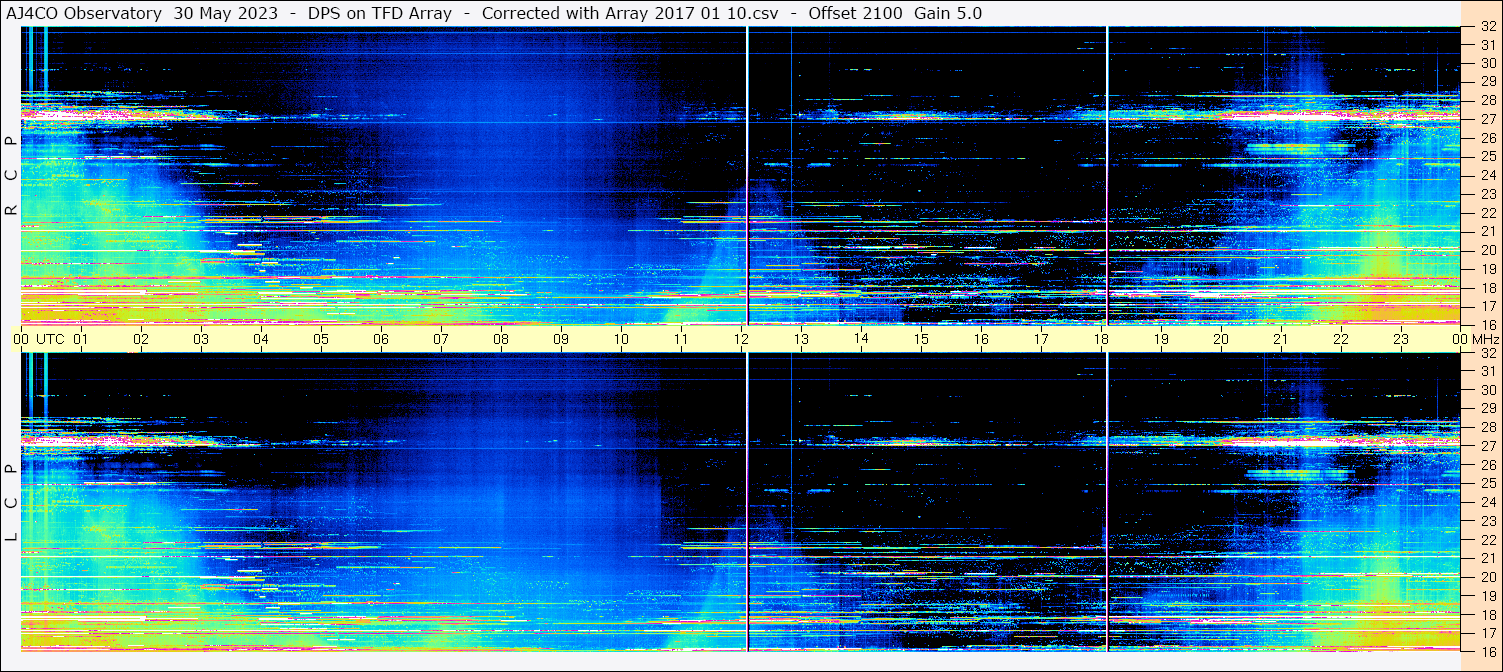The height and width of the screenshot is (672, 1503).
Task: Click the "12" hour label on time axis
Action: point(741,339)
